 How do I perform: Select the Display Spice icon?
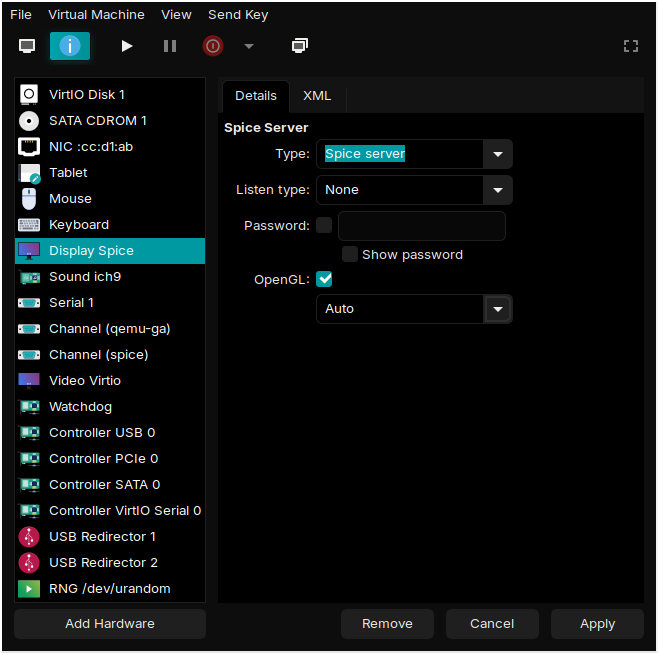coord(29,251)
